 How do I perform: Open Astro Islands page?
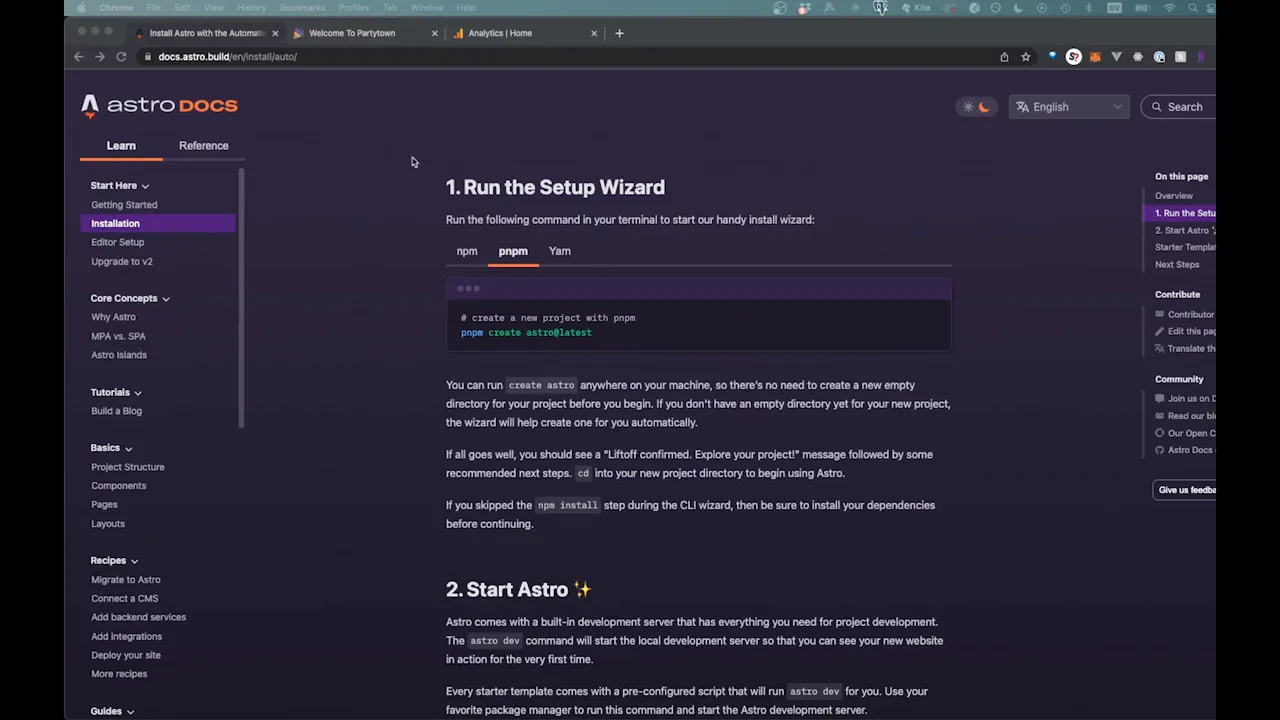pos(118,355)
